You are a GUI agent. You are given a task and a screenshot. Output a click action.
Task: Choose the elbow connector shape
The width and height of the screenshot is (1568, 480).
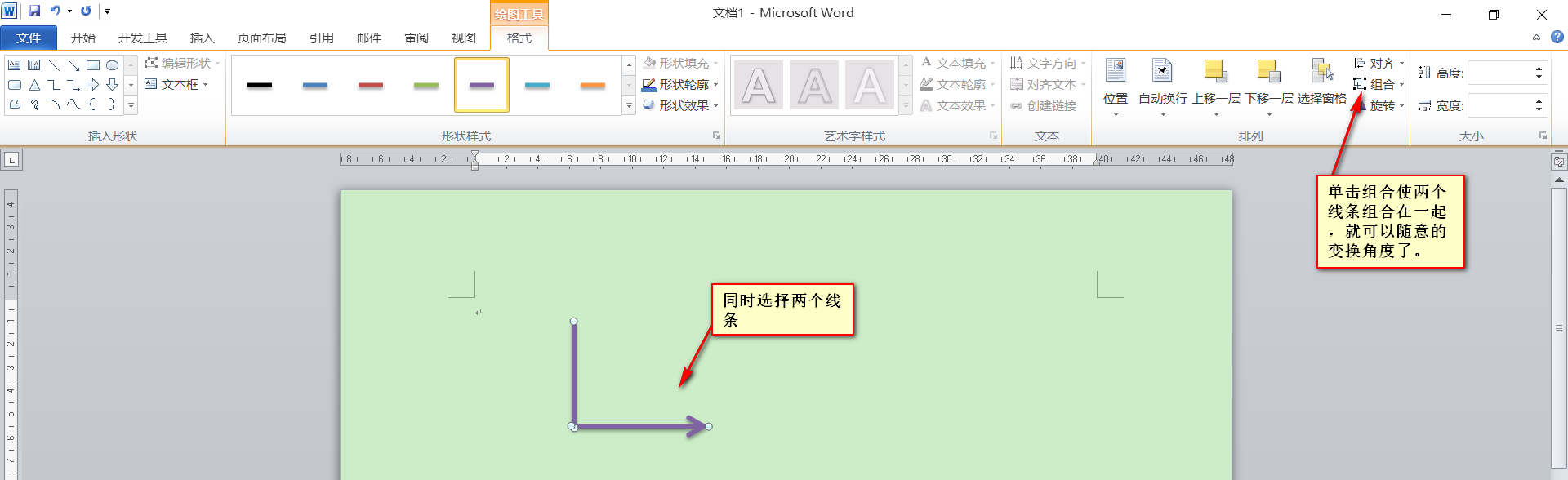pyautogui.click(x=54, y=84)
